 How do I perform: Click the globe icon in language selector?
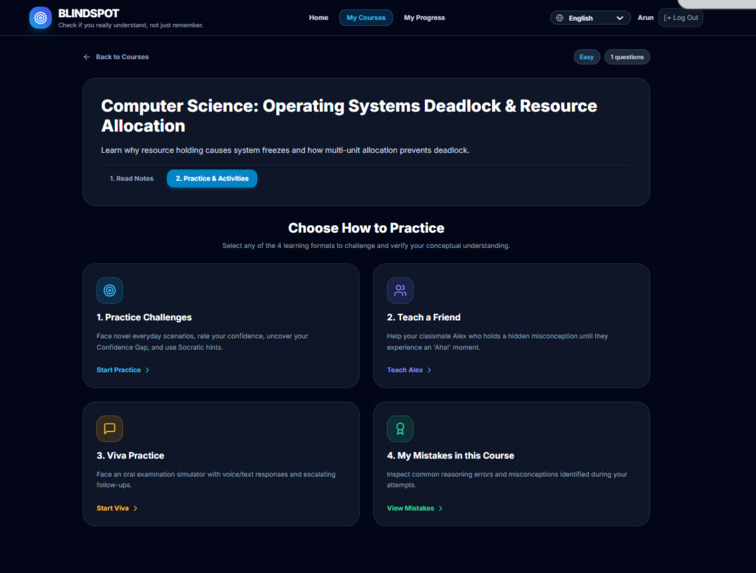point(559,18)
